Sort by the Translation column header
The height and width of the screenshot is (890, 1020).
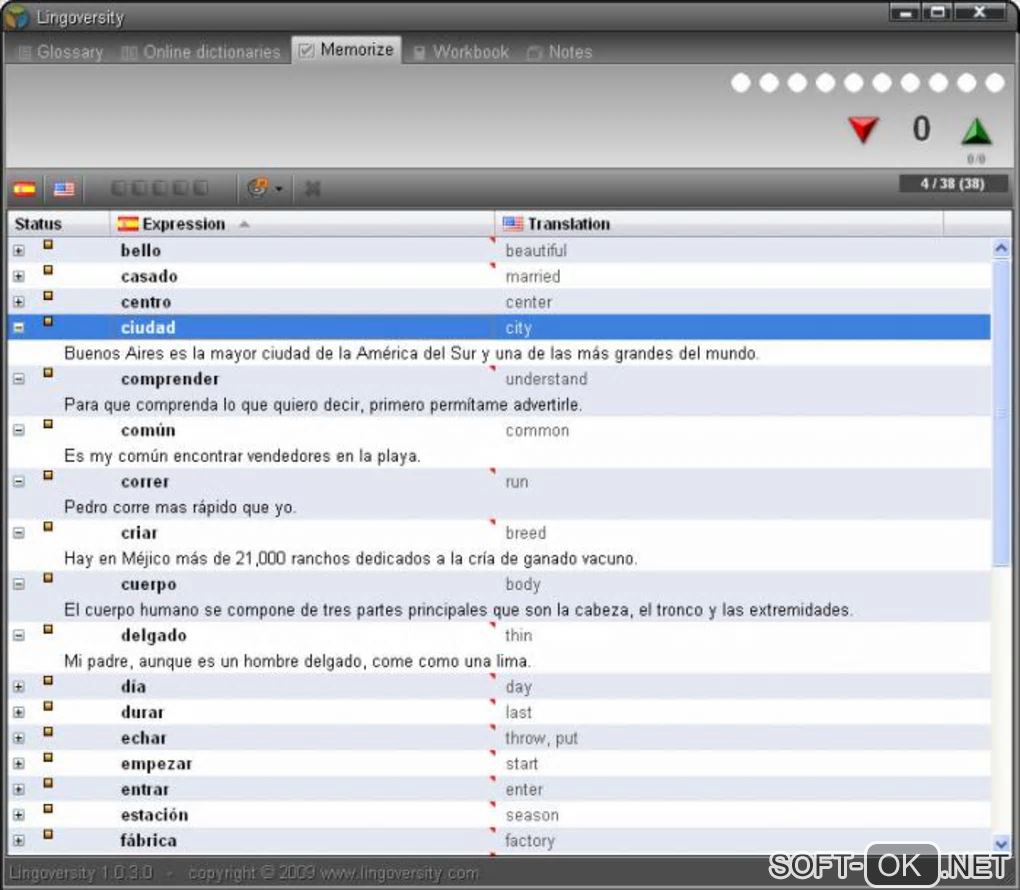click(719, 224)
